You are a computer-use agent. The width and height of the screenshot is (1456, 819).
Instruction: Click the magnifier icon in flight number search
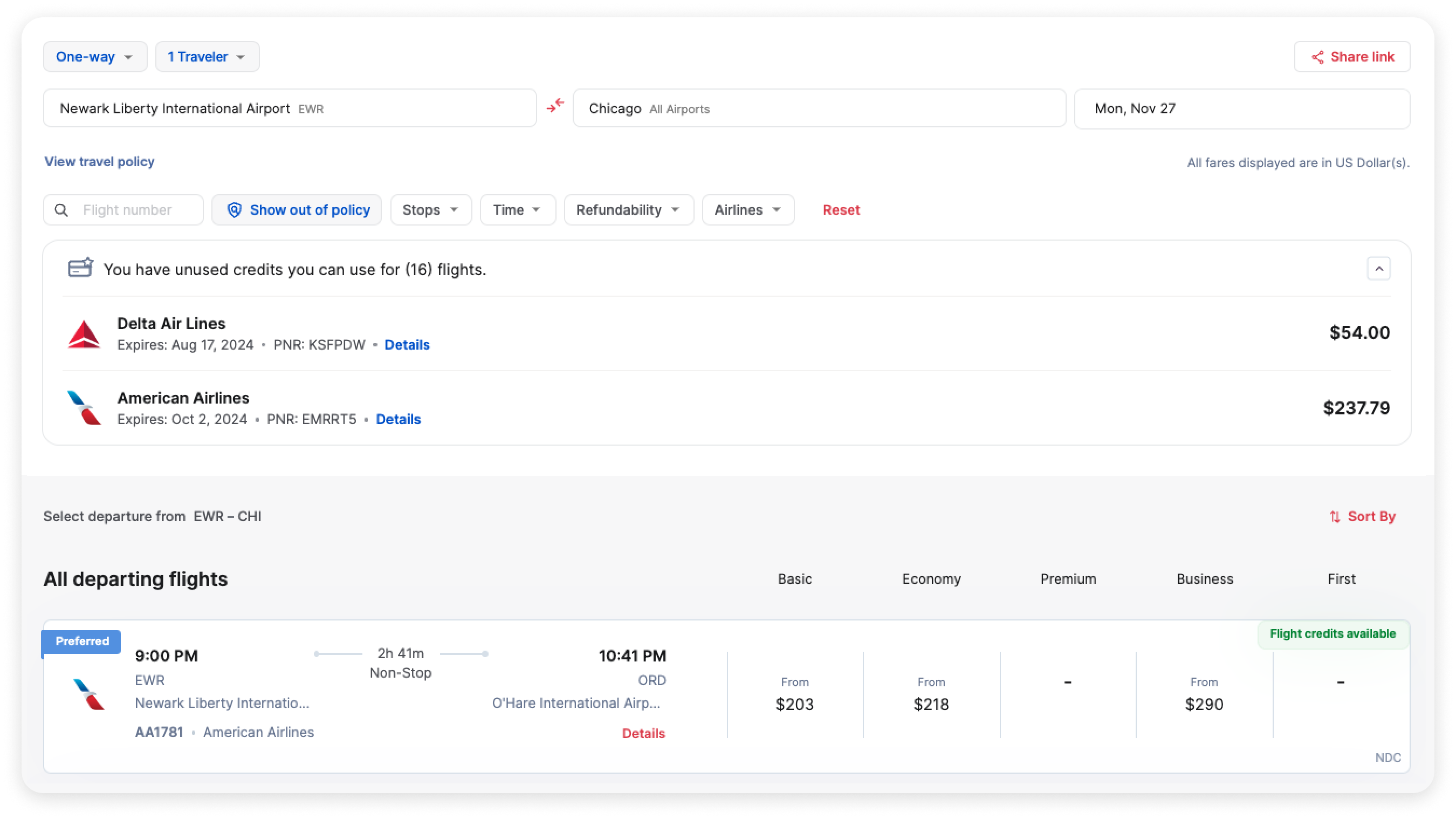pos(61,210)
